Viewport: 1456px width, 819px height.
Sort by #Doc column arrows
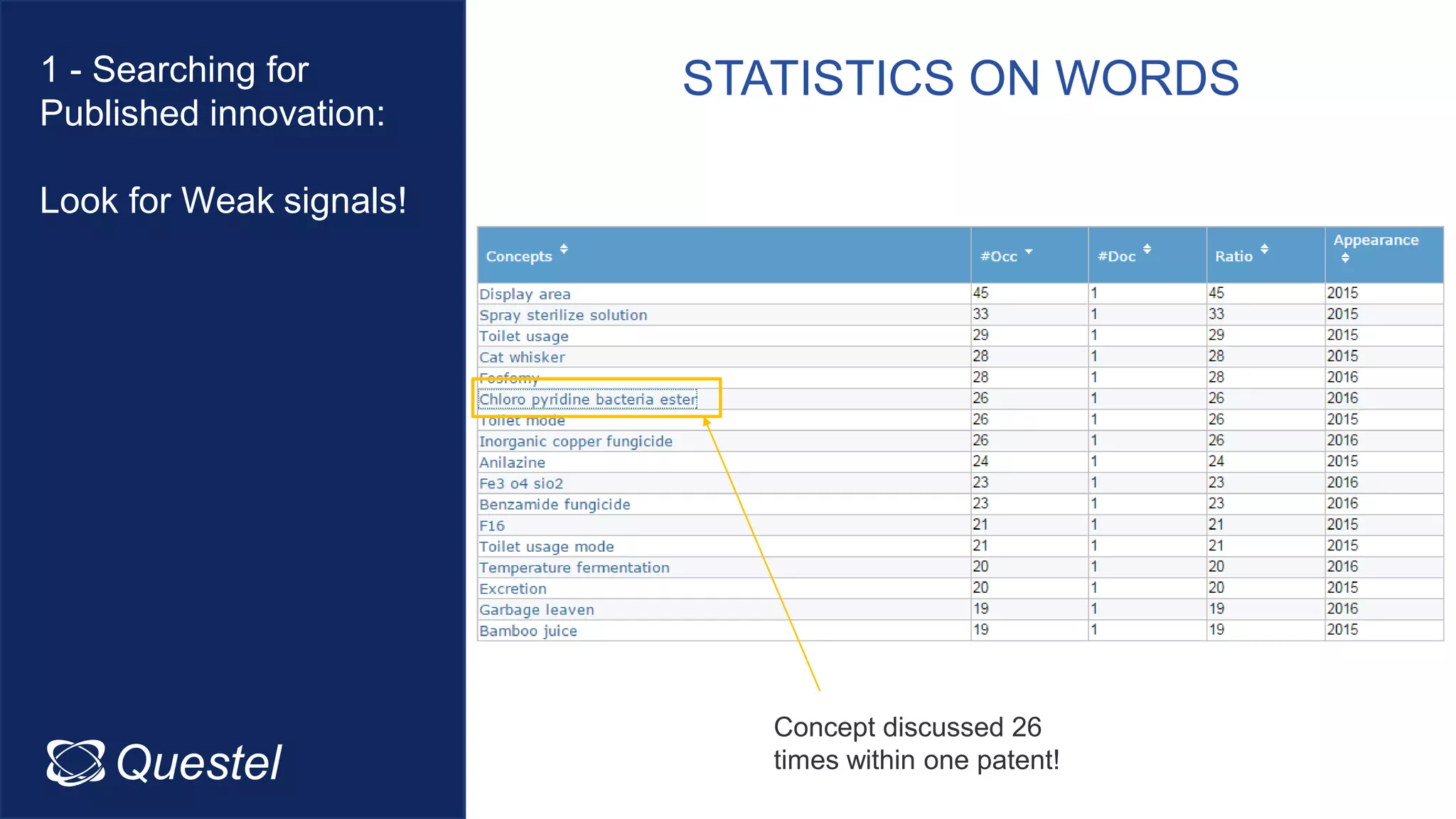point(1147,249)
